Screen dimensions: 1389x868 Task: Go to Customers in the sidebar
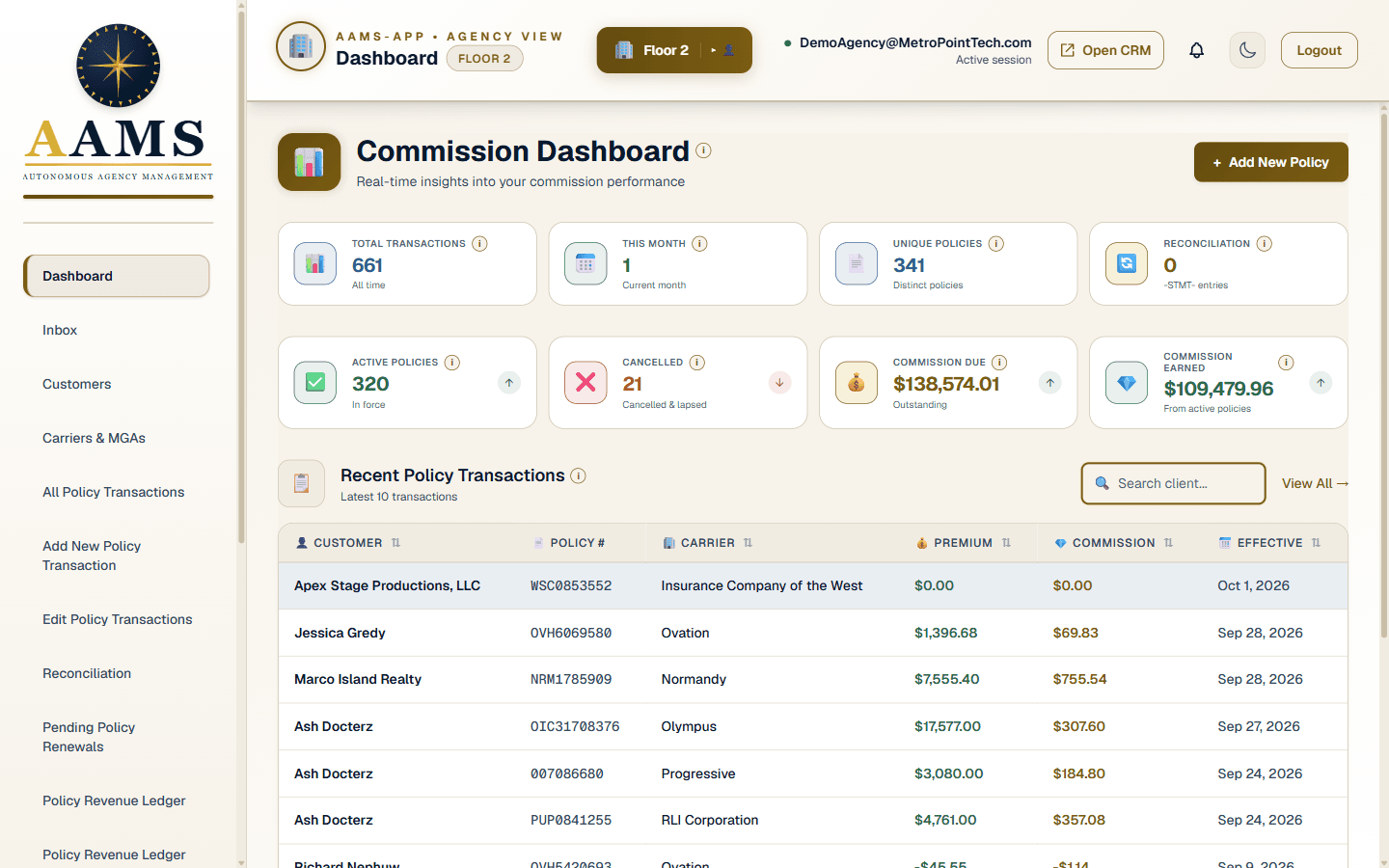point(117,384)
